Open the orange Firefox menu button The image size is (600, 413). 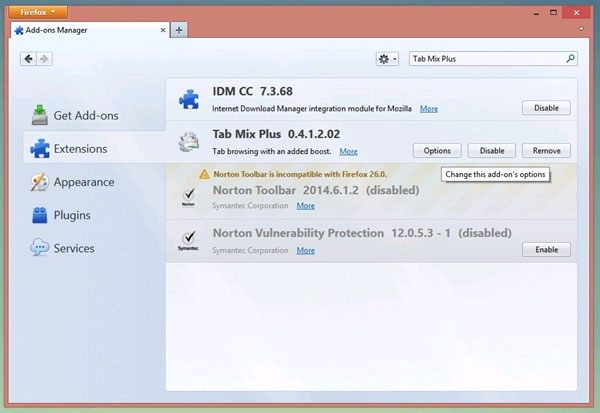click(x=38, y=12)
